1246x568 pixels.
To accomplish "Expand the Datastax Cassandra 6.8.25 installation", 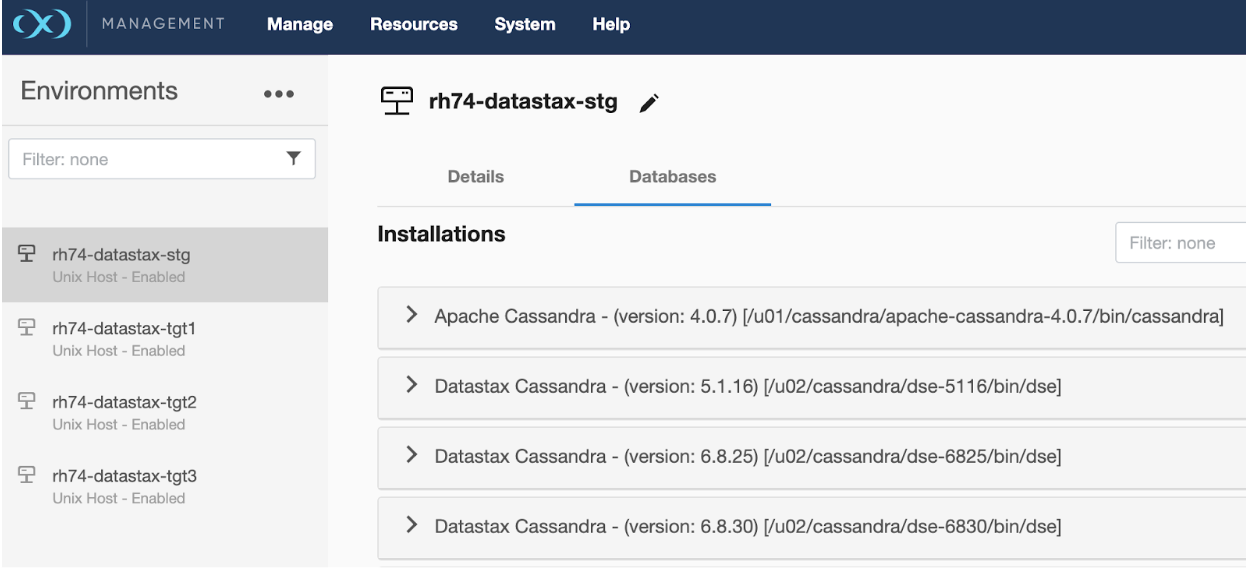I will coord(411,455).
